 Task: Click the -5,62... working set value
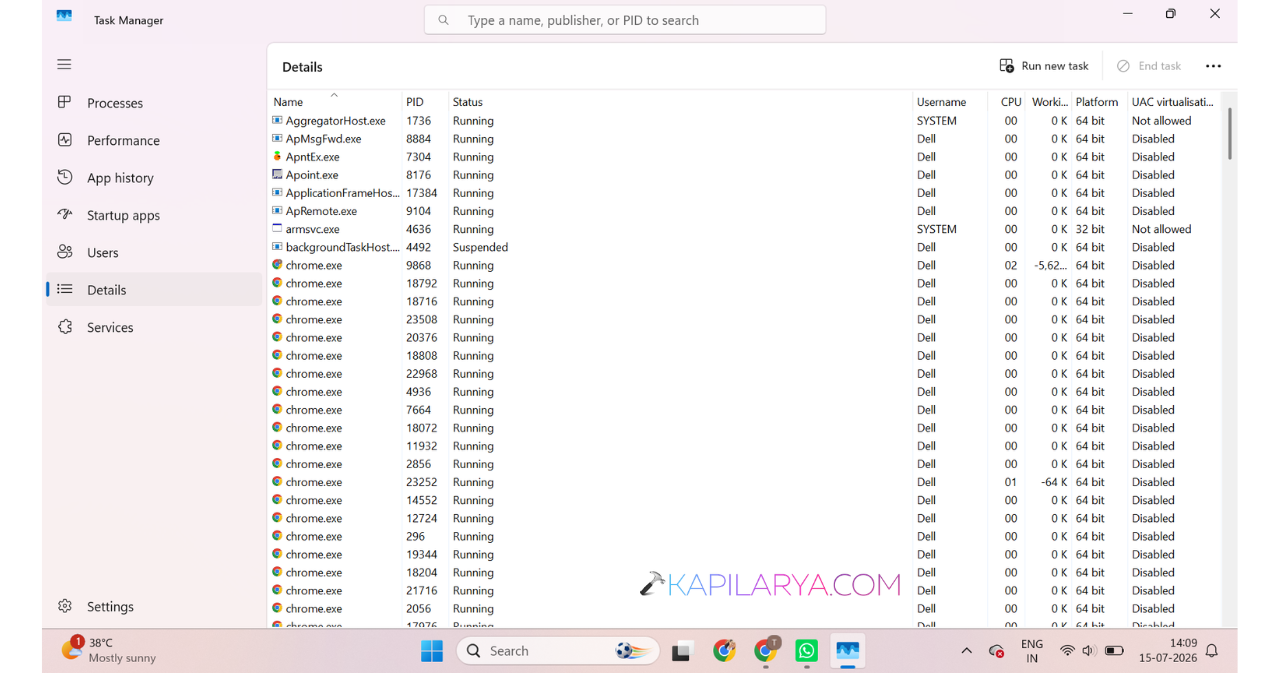pos(1050,265)
